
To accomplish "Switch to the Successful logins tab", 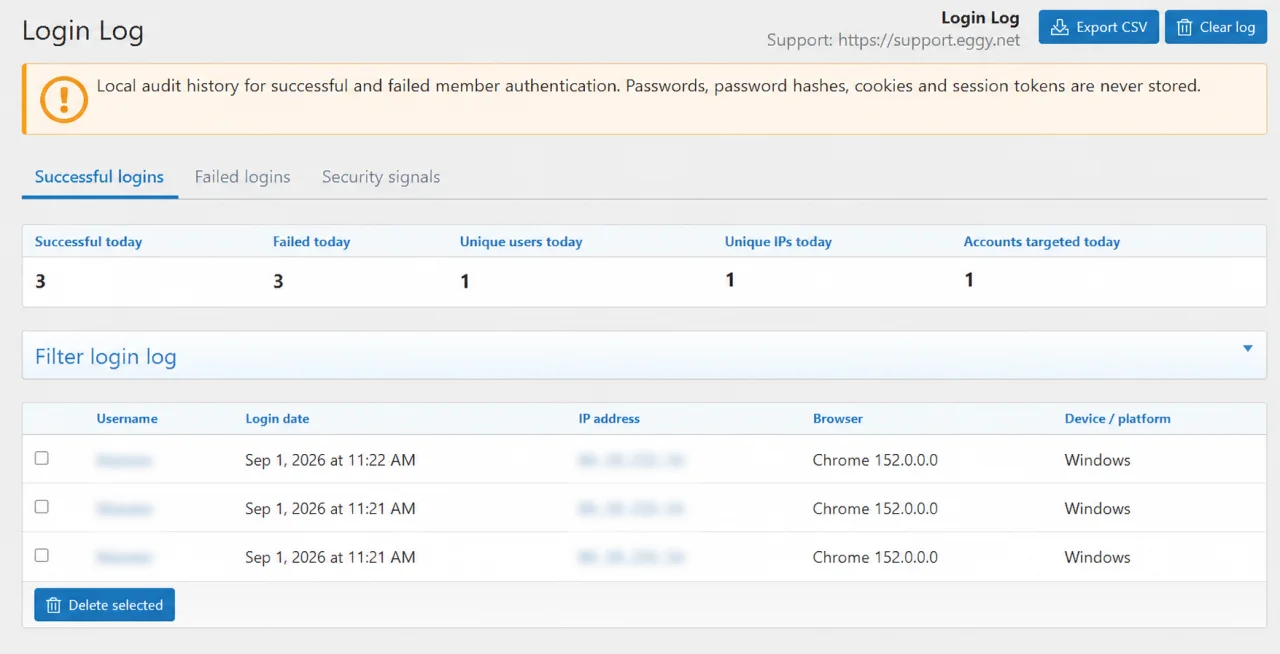I will [99, 177].
